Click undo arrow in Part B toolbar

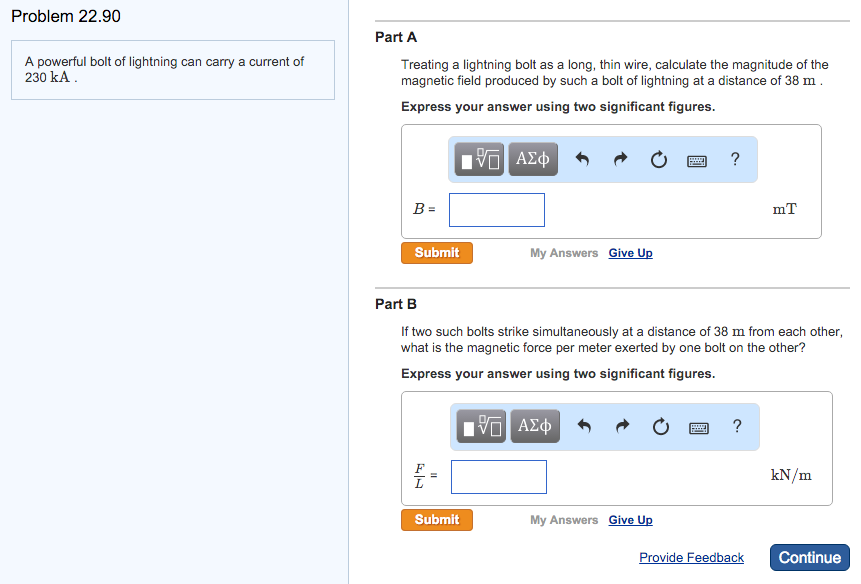585,427
